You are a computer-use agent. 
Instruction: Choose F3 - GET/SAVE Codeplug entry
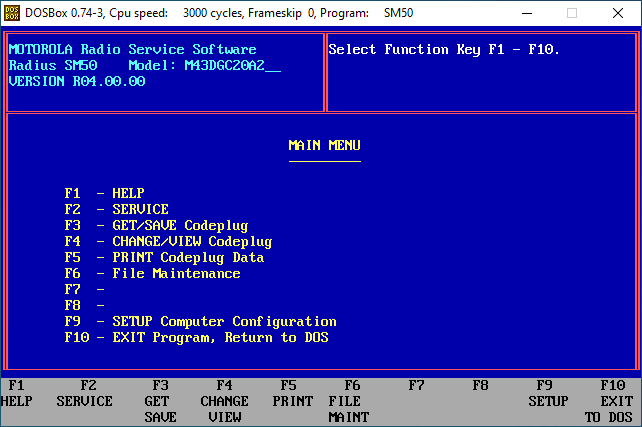pyautogui.click(x=156, y=225)
